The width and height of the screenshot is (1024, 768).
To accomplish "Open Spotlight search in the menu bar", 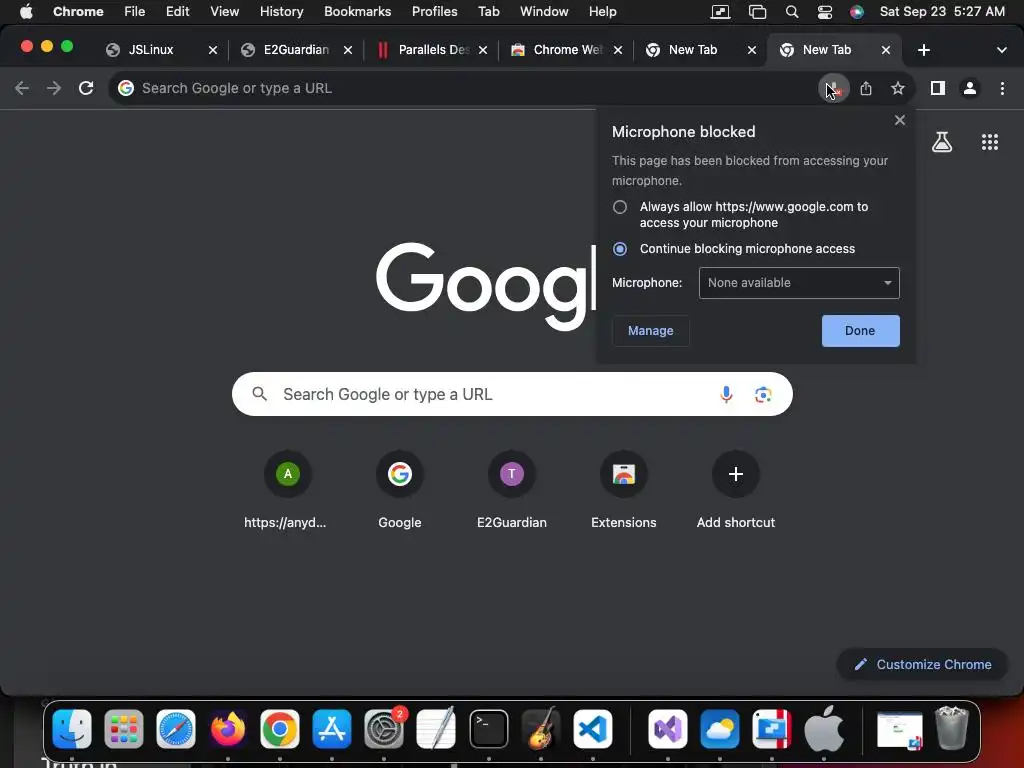I will [792, 12].
